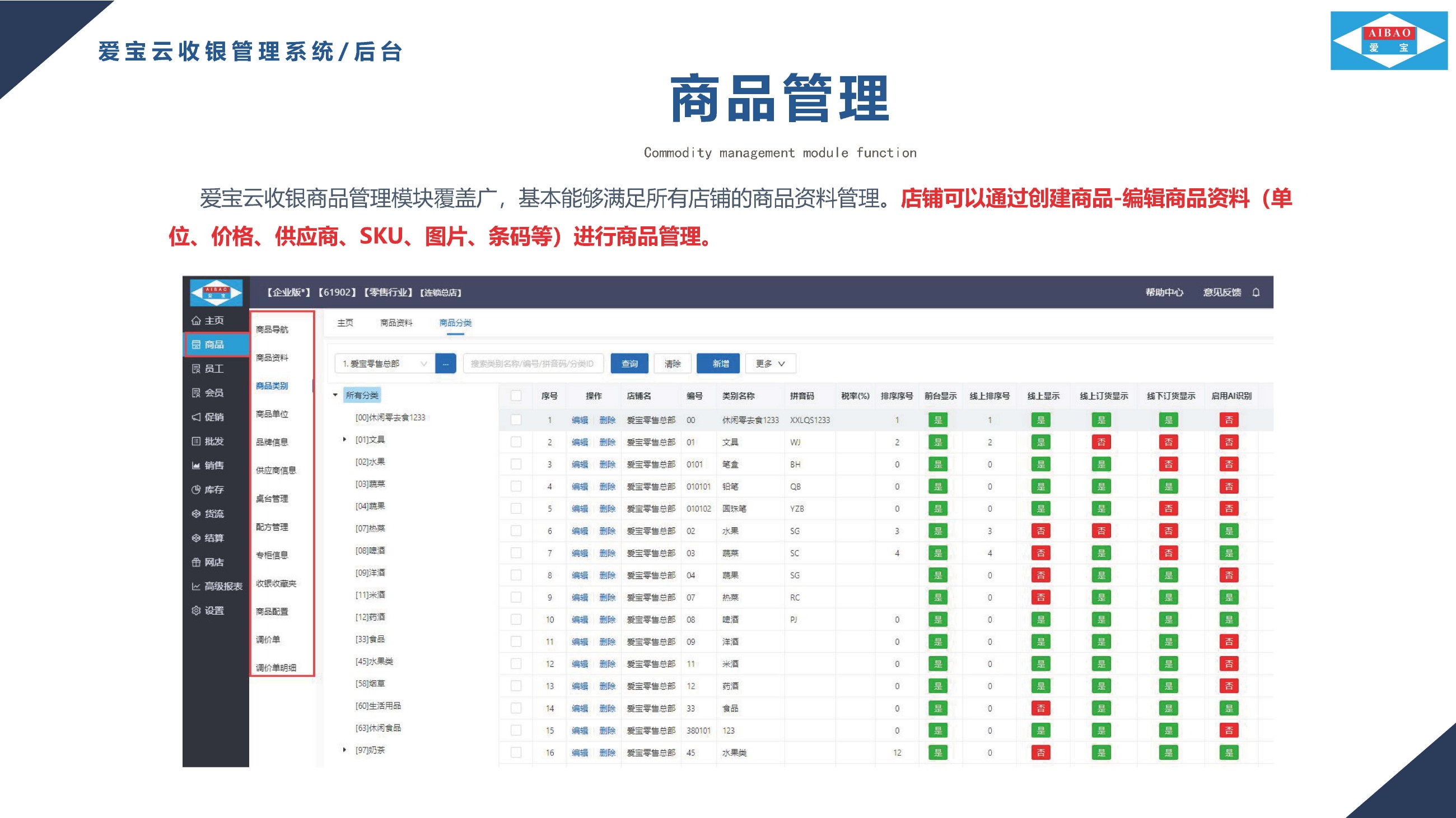Screen dimensions: 1456x818
Task: Open 商品类别 submenu item
Action: pos(272,386)
